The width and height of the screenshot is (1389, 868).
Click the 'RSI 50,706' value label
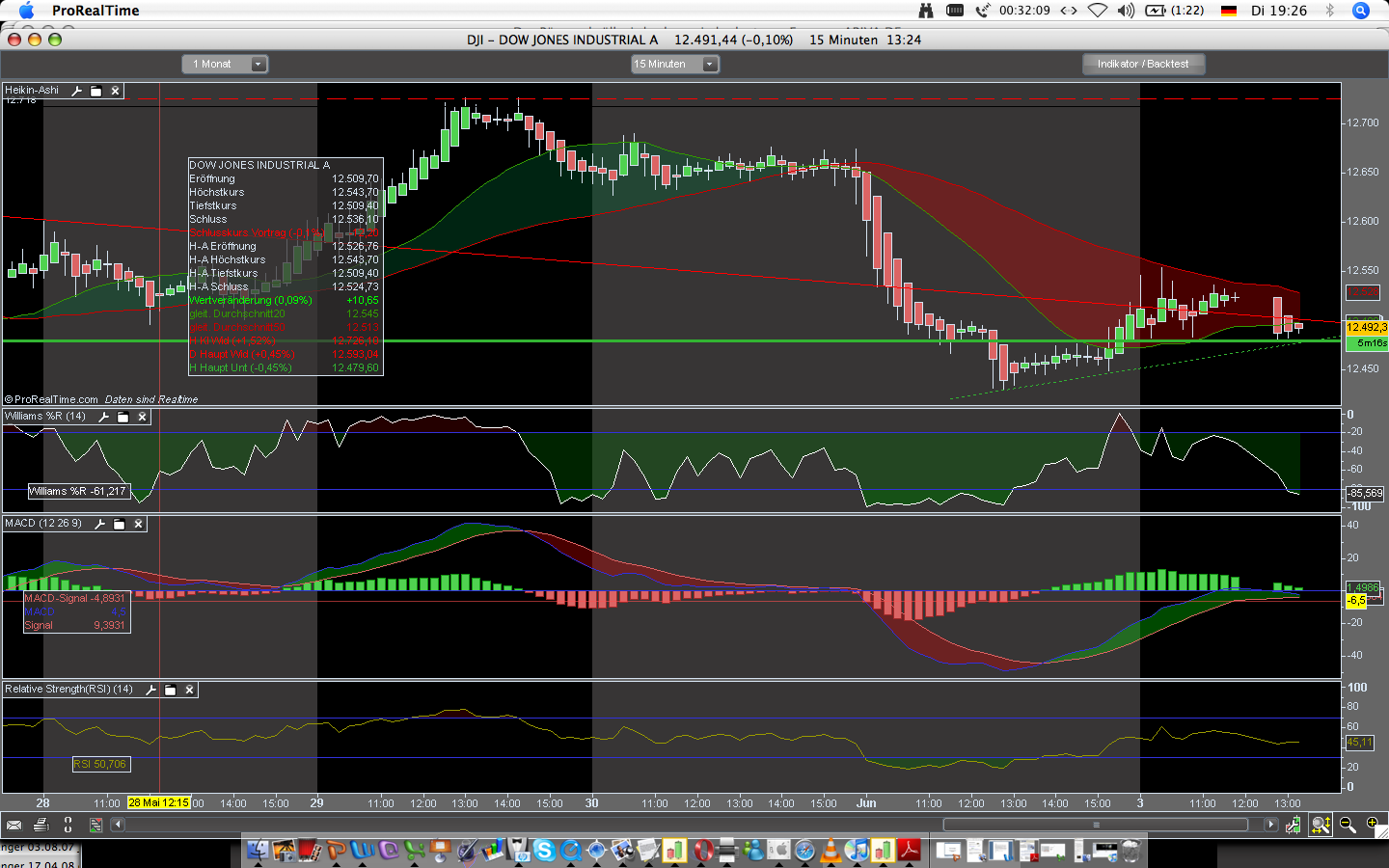pyautogui.click(x=100, y=764)
